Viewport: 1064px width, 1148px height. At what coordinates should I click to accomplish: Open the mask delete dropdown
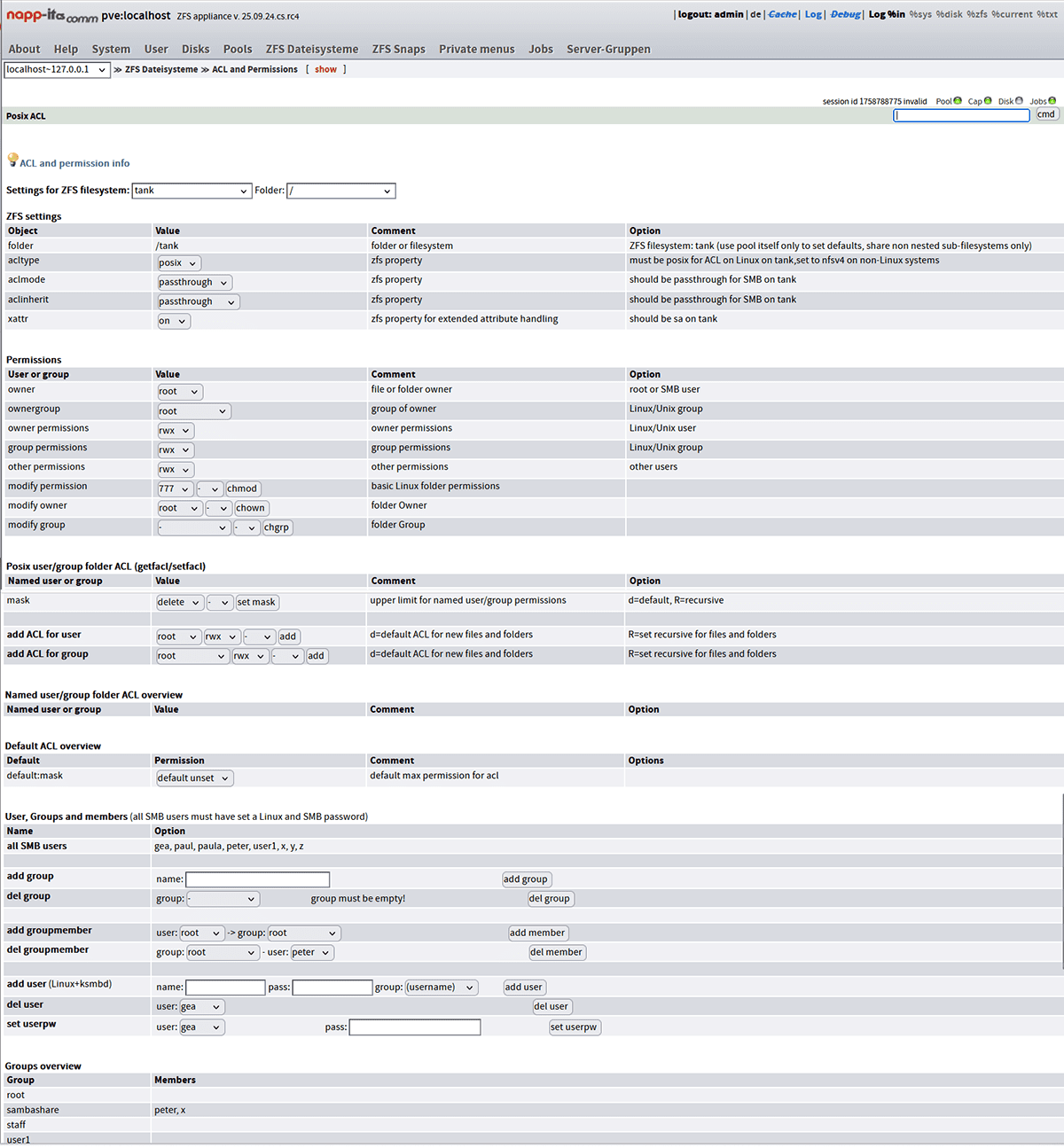click(x=180, y=603)
